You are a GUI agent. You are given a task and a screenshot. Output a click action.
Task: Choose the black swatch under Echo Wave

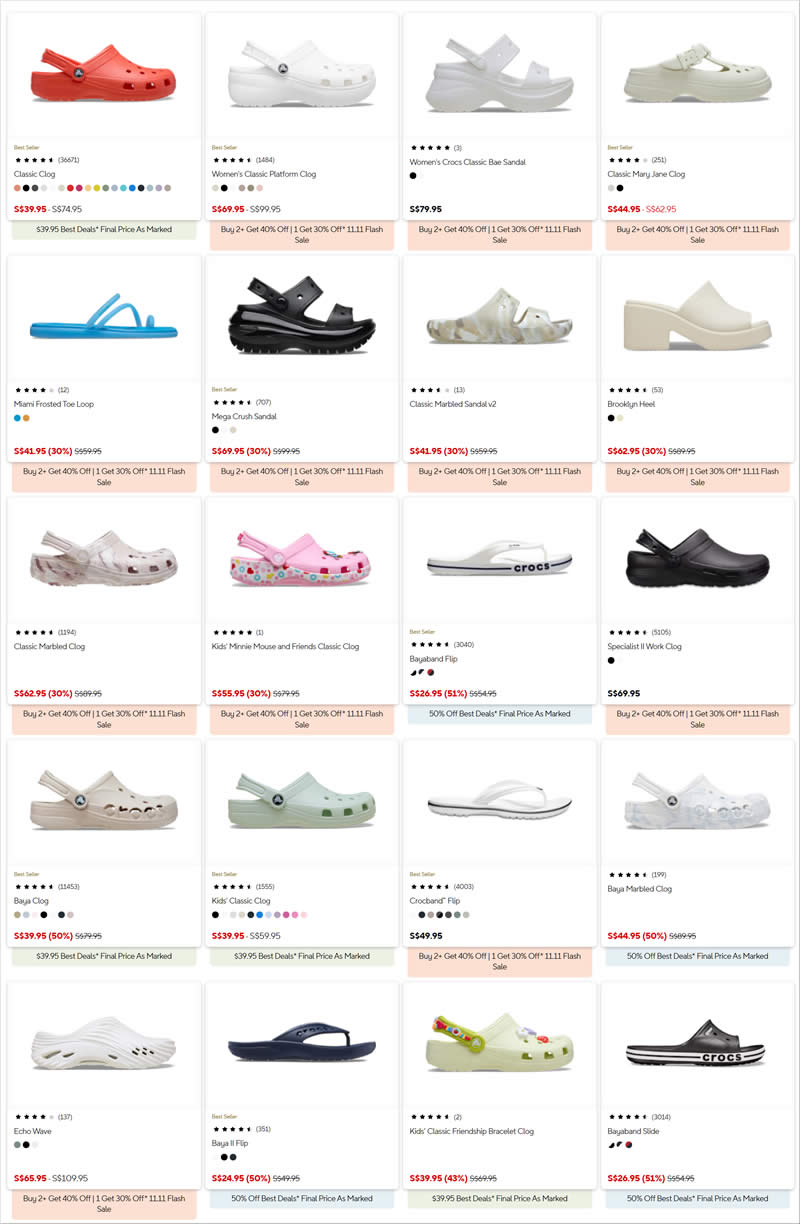click(x=26, y=1144)
